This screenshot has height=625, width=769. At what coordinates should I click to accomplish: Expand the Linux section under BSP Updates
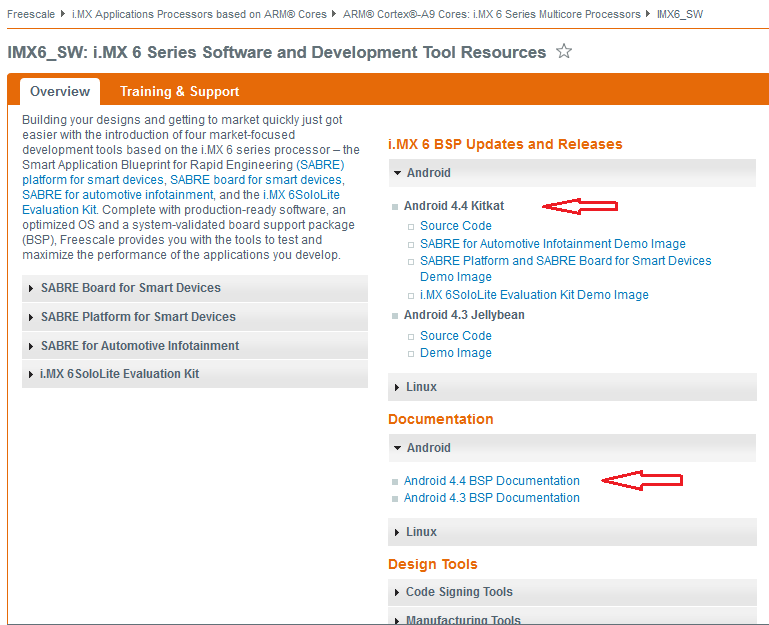tap(572, 387)
